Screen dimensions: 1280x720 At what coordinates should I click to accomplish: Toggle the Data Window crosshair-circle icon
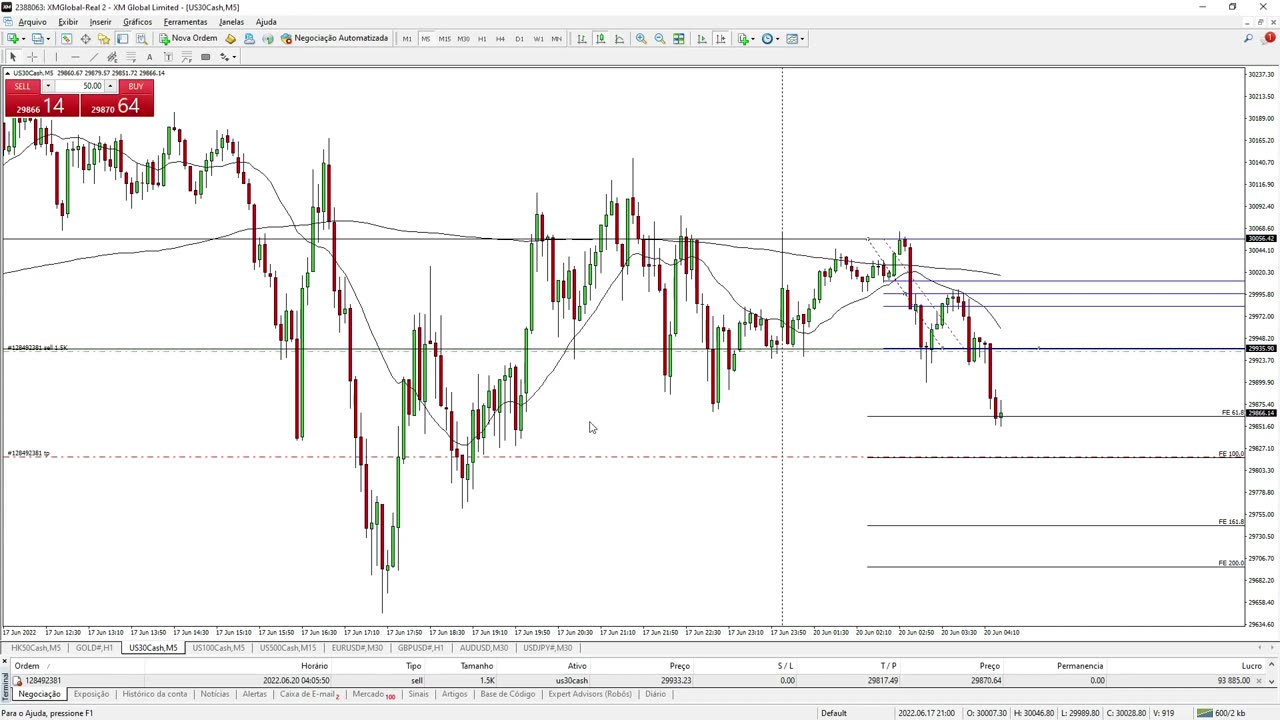(x=85, y=38)
